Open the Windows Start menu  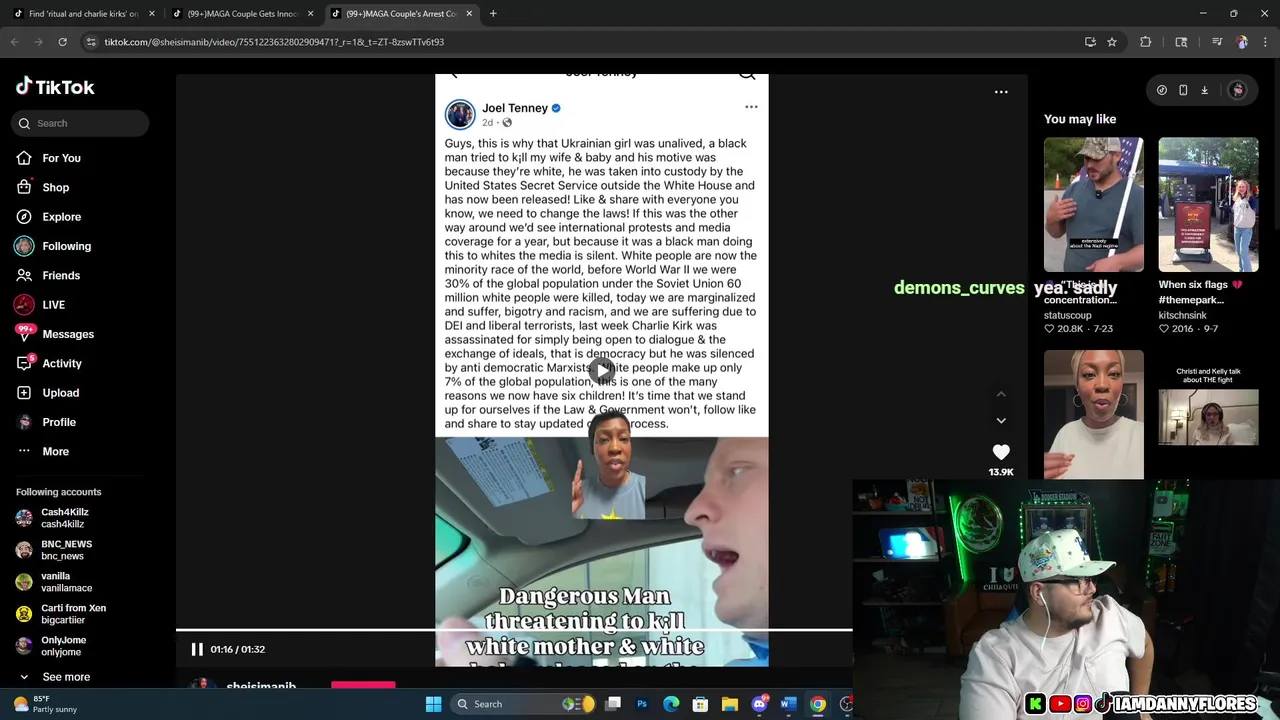(433, 704)
